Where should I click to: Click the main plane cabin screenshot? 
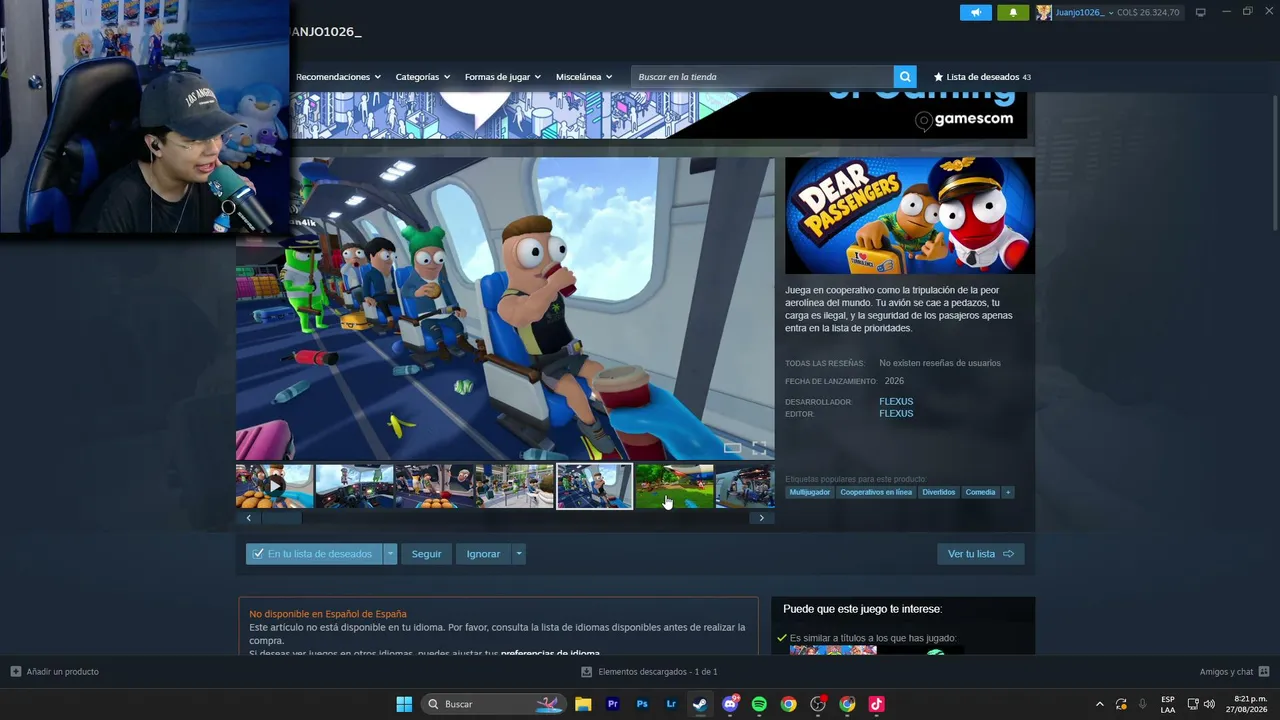pos(505,308)
